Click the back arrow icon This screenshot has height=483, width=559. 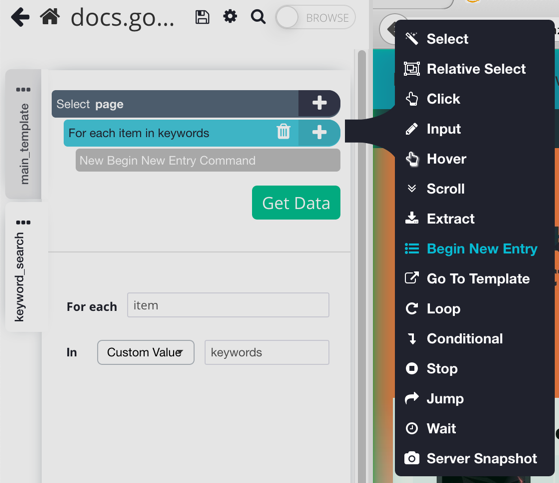[20, 17]
